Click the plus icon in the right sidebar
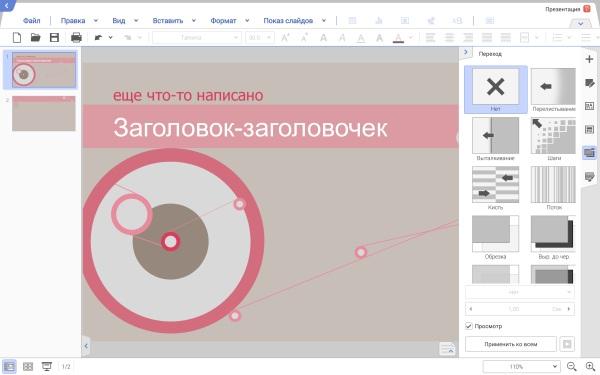This screenshot has height=375, width=600. (589, 59)
